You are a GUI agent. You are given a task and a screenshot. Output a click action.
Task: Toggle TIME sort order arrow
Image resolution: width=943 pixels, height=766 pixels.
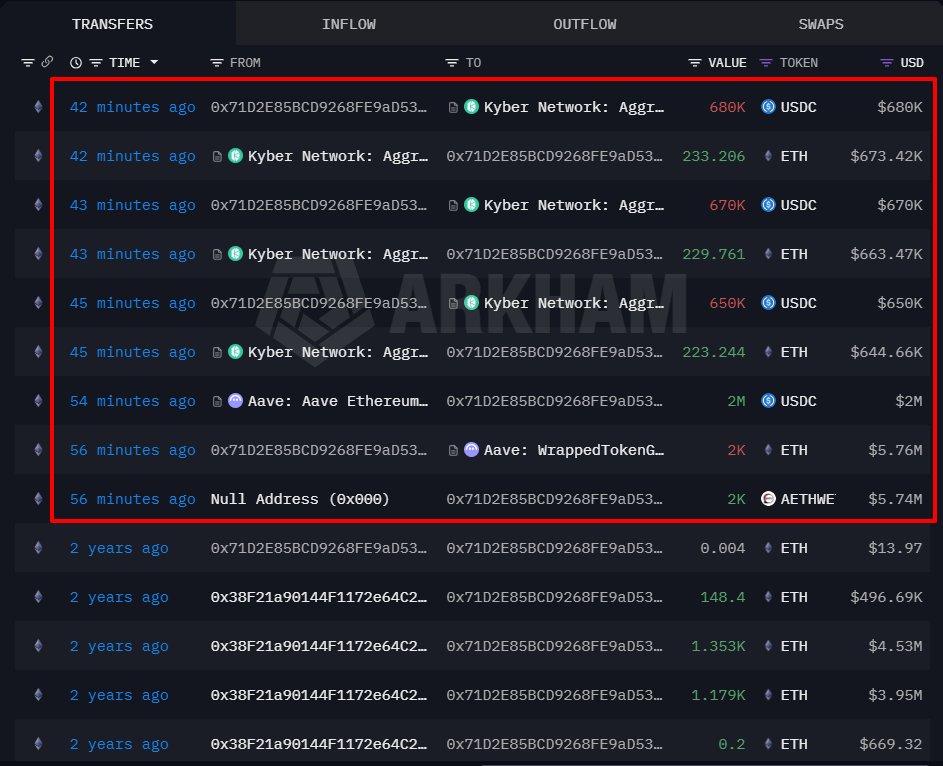[154, 63]
